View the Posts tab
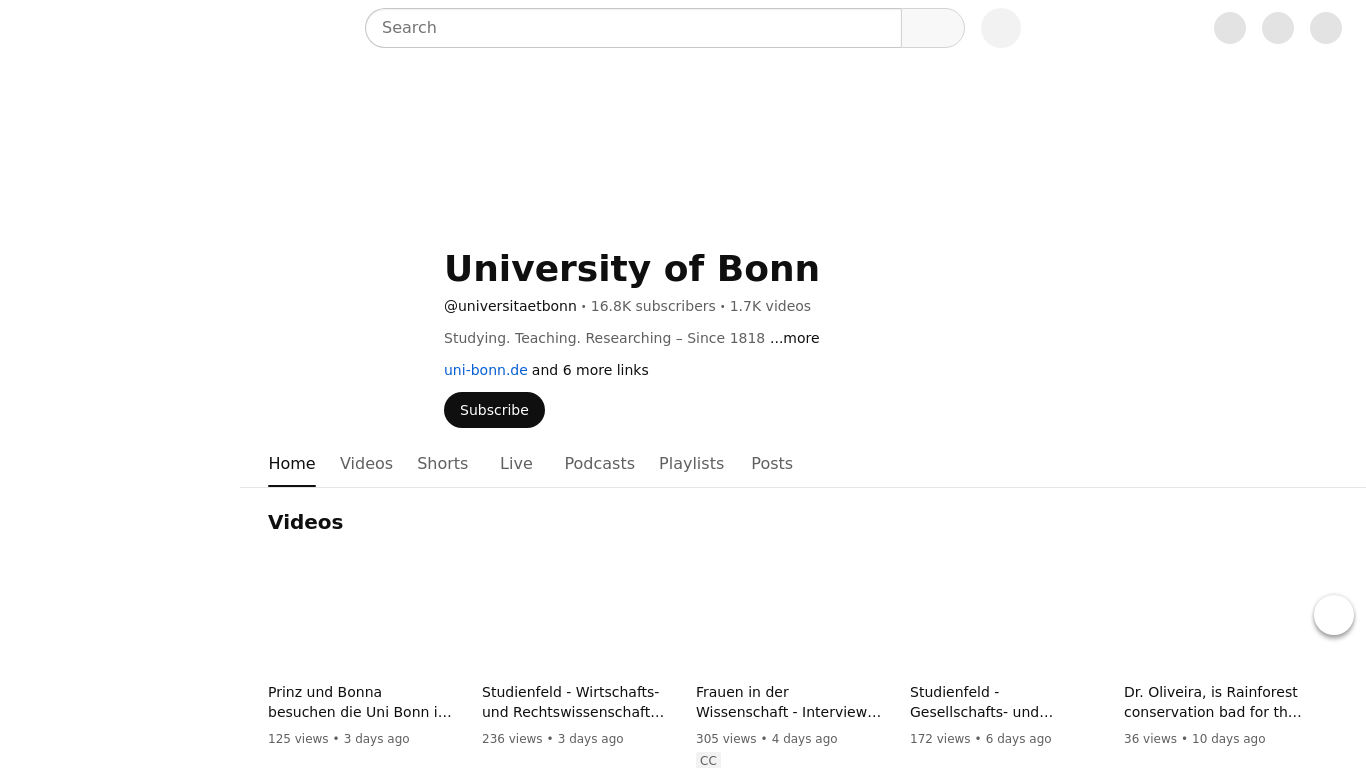 [x=771, y=463]
